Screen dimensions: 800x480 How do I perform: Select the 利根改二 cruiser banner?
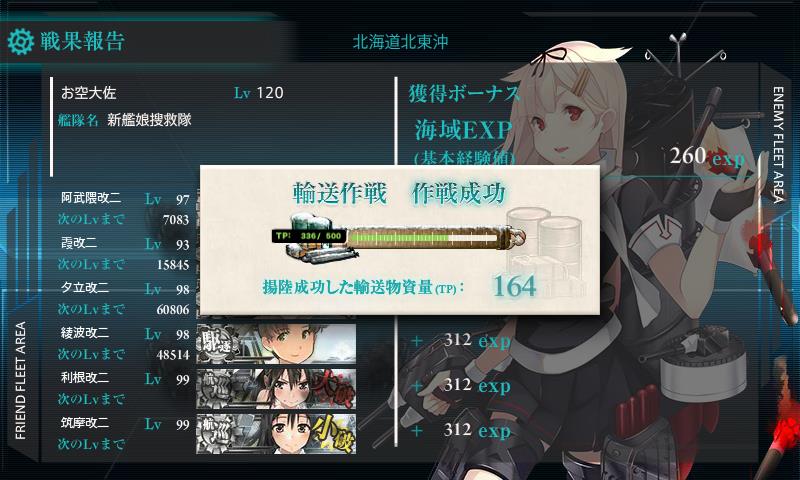point(276,389)
